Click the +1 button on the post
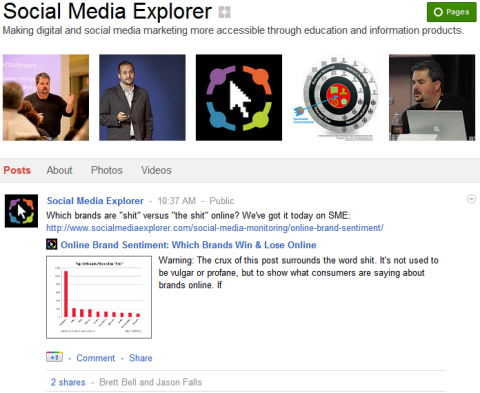 54,357
